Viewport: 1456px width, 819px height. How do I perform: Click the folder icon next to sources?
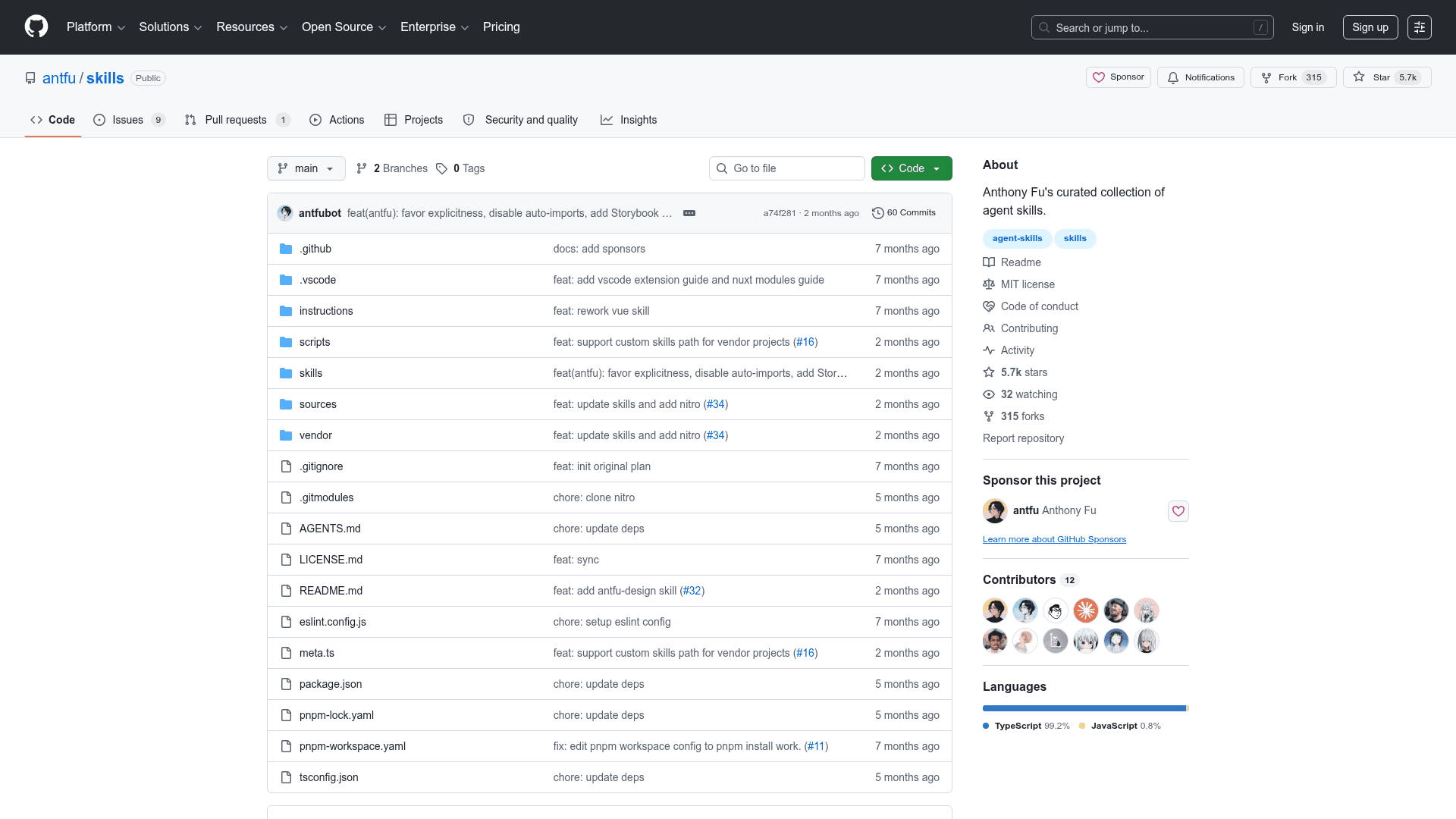pos(286,404)
